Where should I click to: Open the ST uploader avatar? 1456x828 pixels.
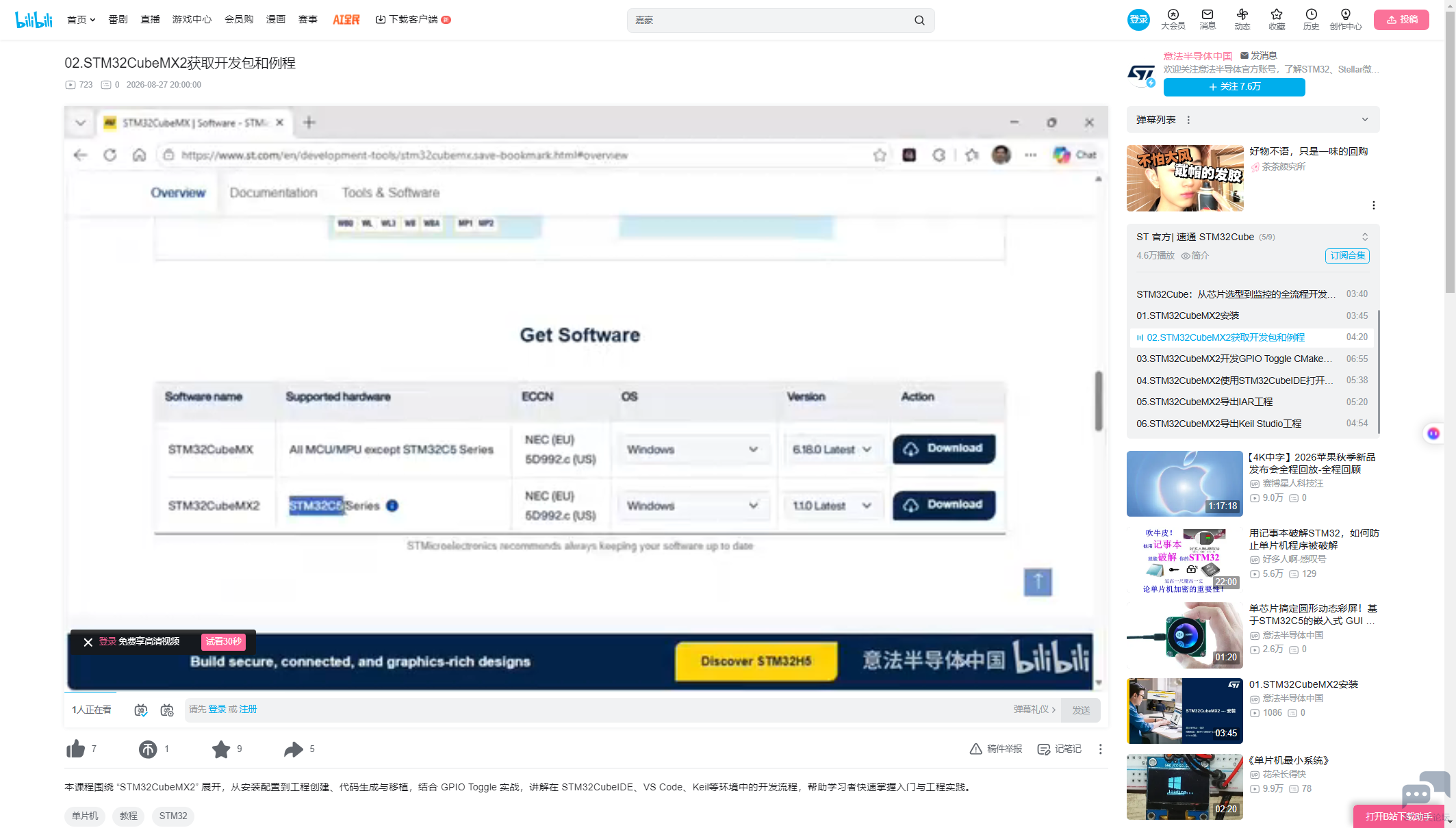click(x=1140, y=74)
